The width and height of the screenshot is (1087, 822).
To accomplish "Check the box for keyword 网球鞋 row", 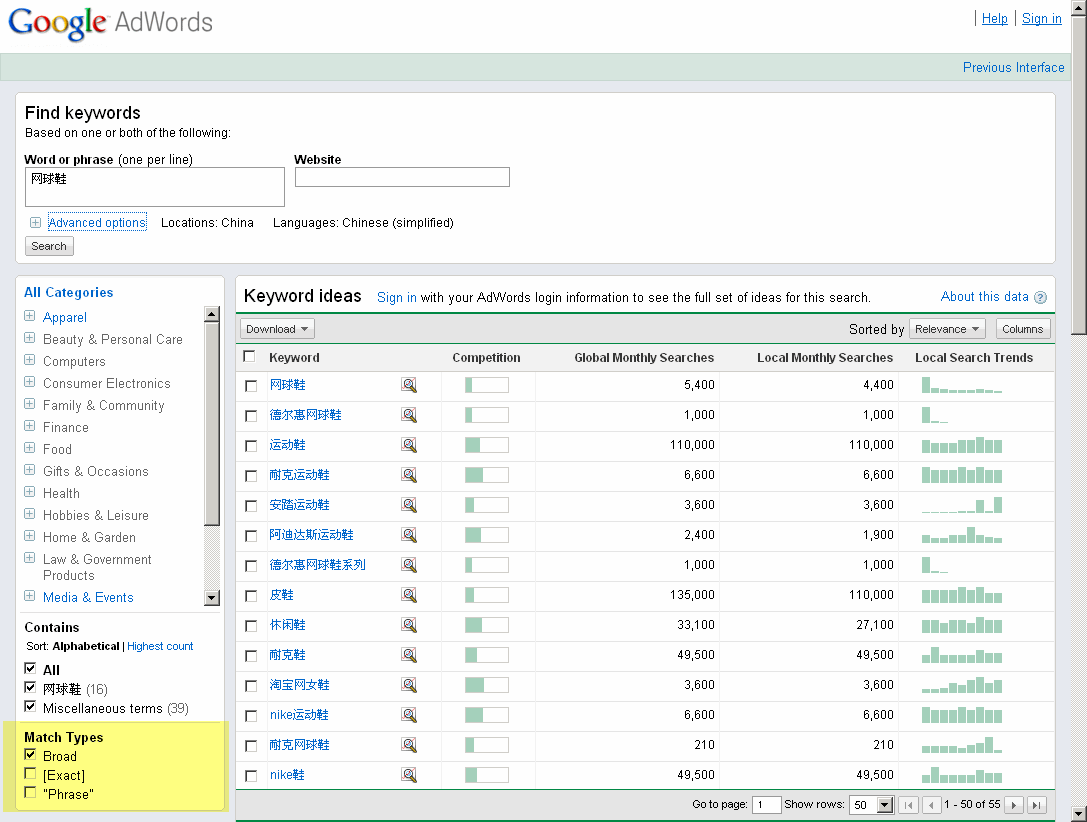I will 251,386.
